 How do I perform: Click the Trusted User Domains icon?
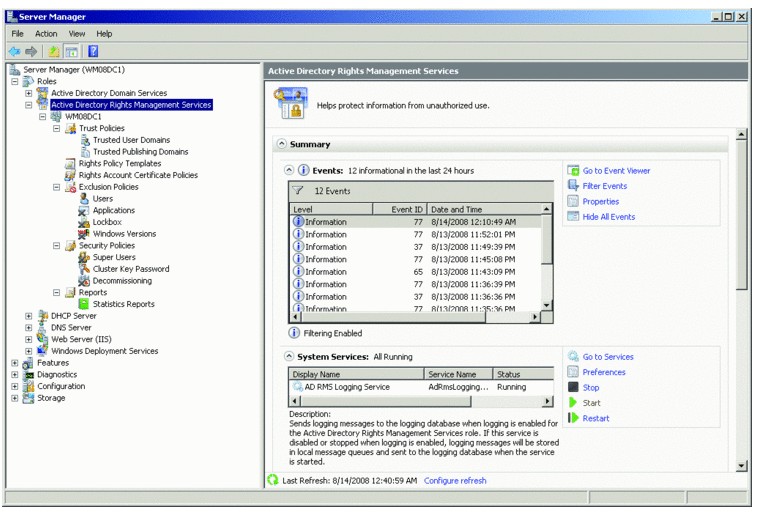[x=85, y=140]
